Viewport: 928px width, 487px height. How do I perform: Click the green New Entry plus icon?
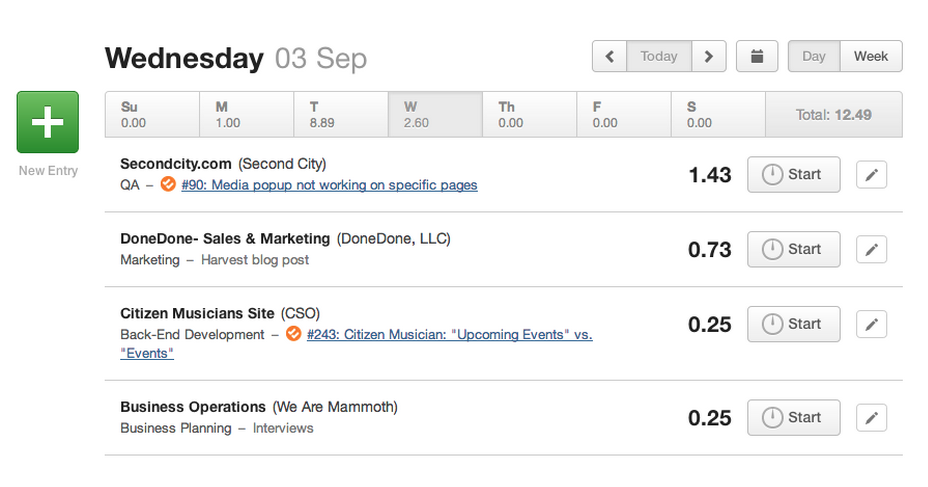pyautogui.click(x=47, y=121)
